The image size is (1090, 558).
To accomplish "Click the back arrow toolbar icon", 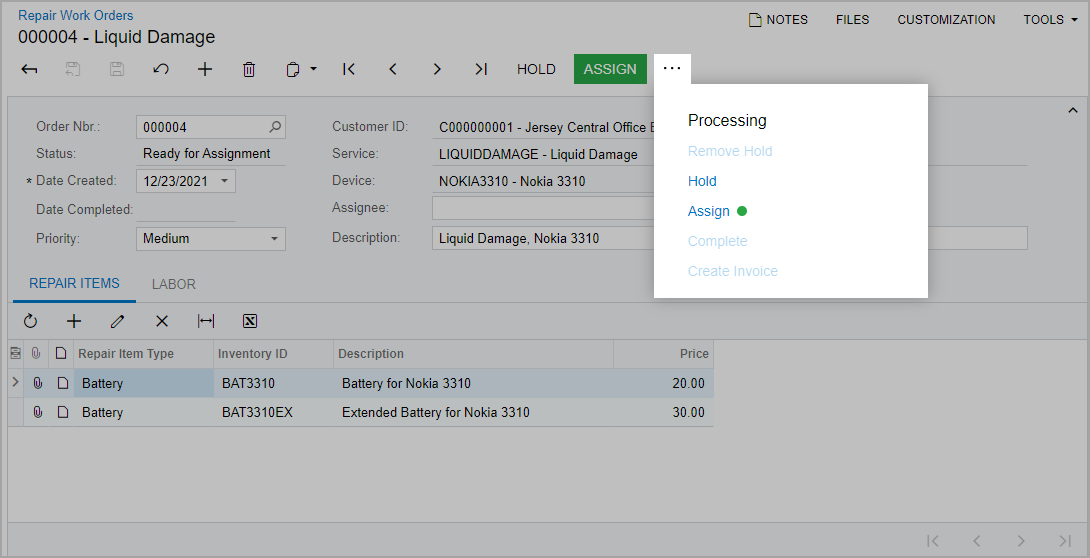I will pos(30,69).
